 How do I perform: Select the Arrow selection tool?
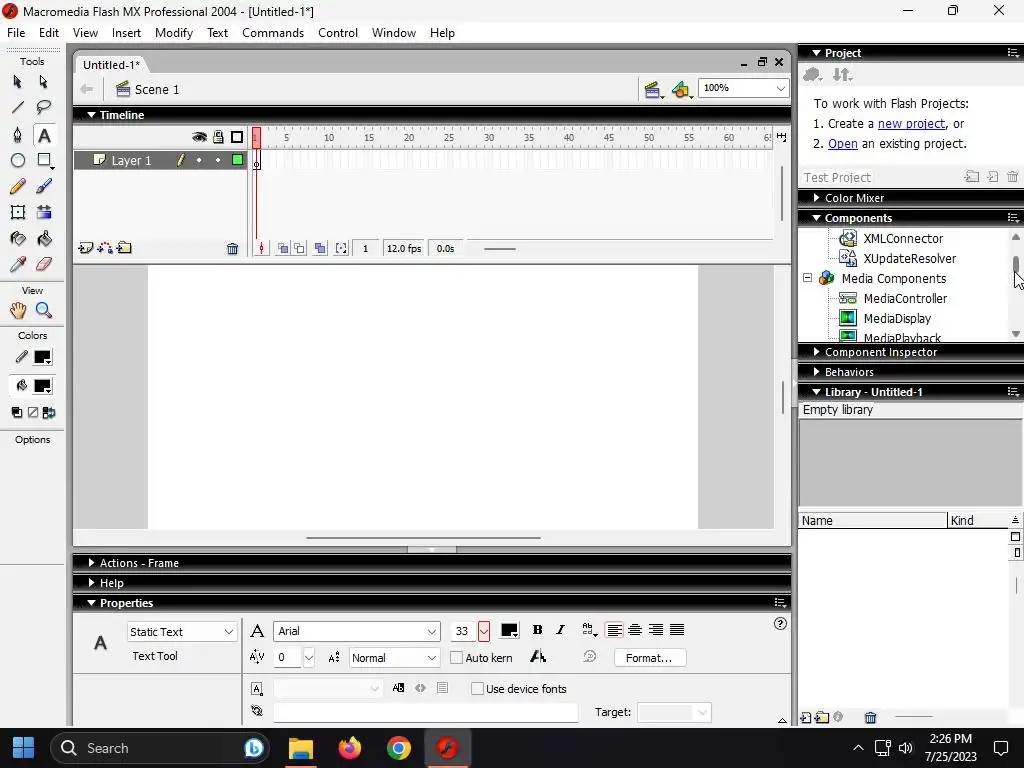[x=18, y=82]
